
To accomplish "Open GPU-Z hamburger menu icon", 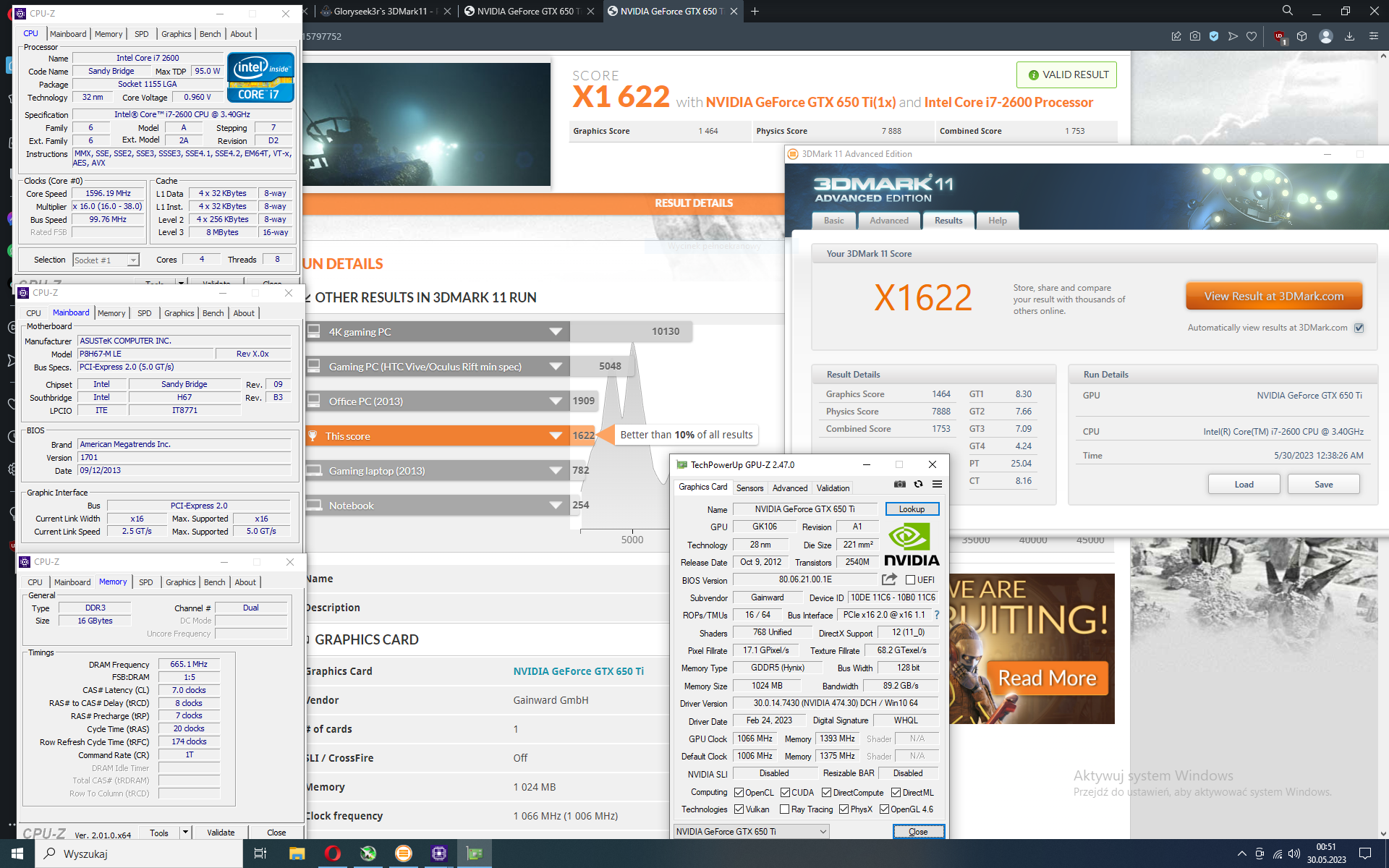I will 937,484.
